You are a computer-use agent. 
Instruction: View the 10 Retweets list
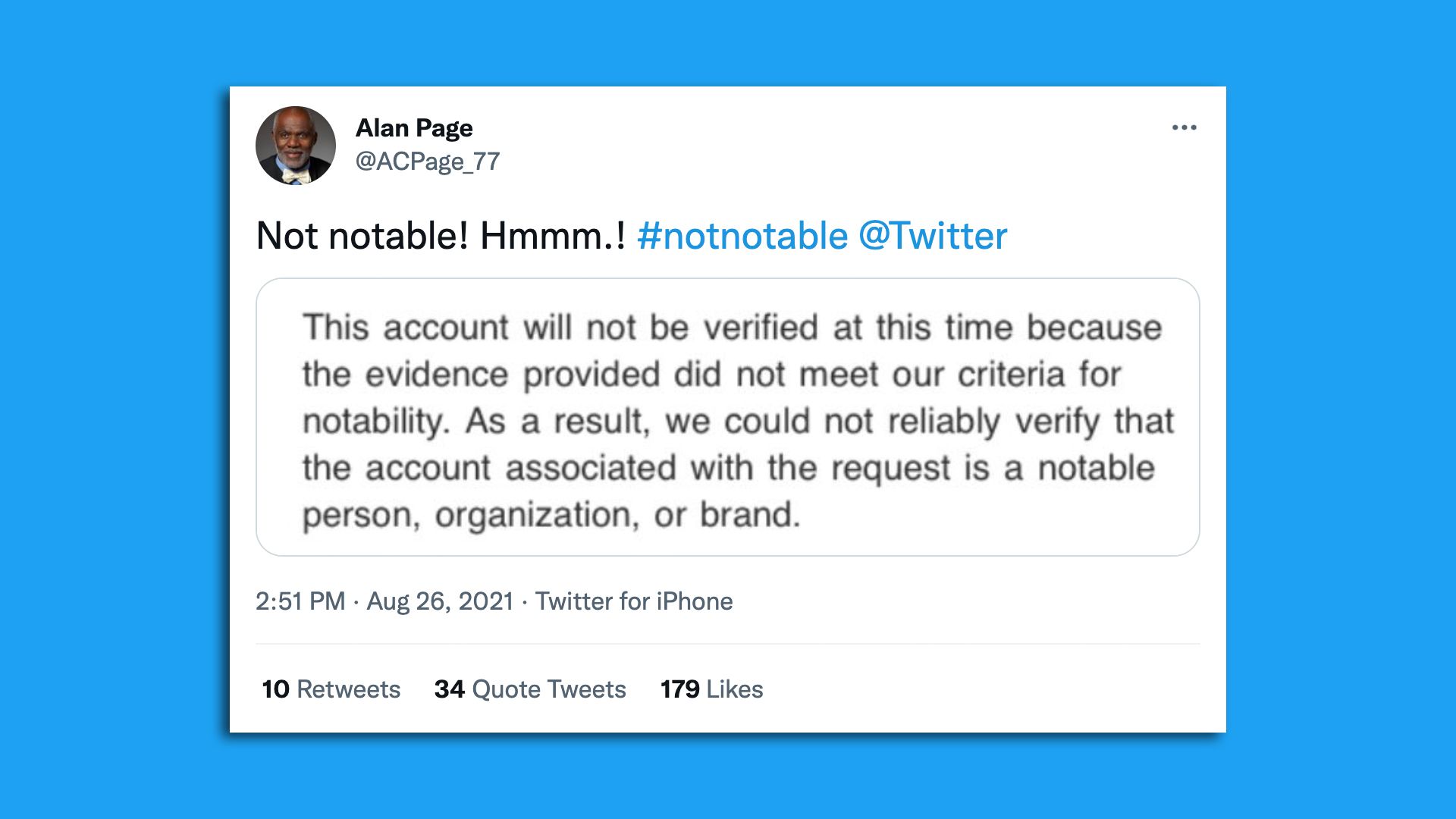point(330,689)
